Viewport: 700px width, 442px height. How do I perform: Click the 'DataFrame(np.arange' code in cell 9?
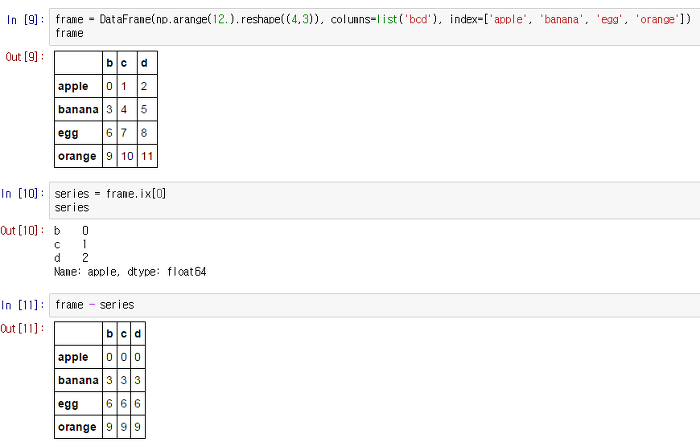pos(153,20)
